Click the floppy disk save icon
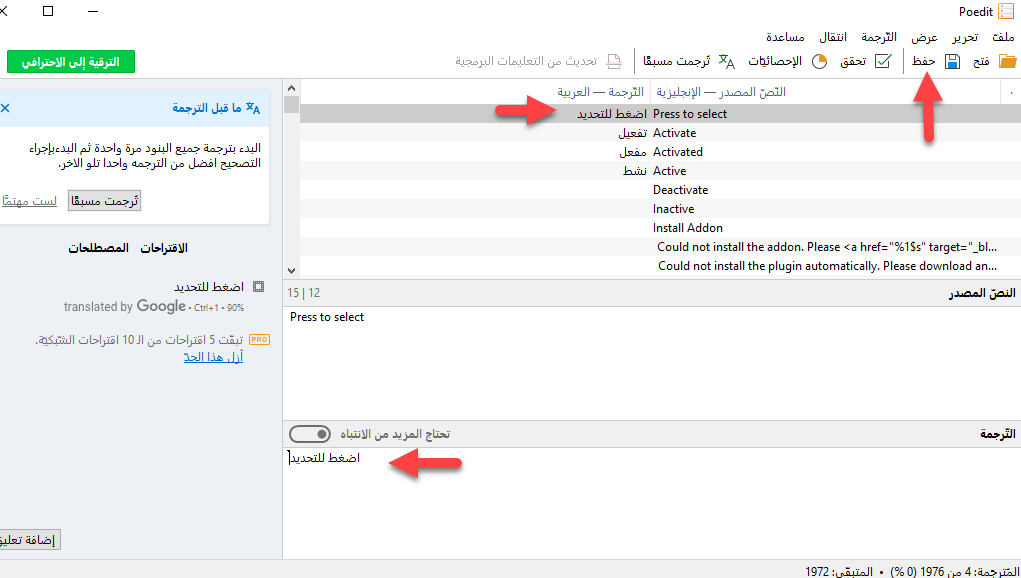 (953, 61)
